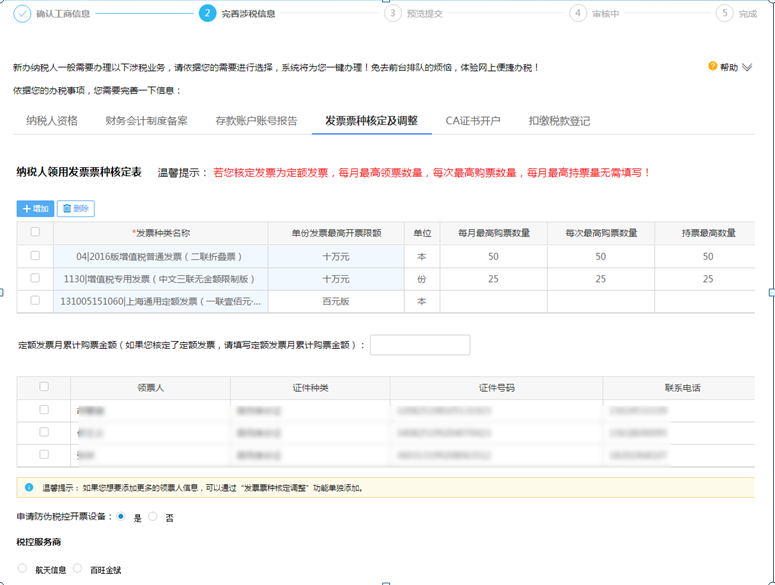The image size is (775, 585).
Task: Open the 财务会计制度备案 tab
Action: click(x=146, y=121)
